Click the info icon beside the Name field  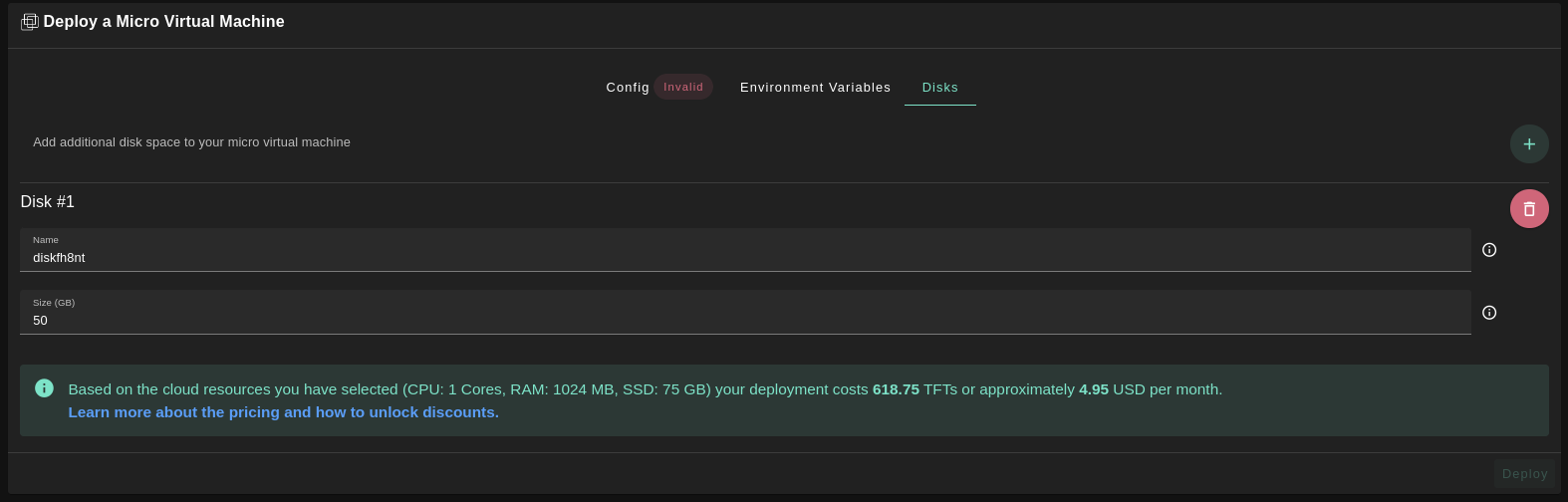1489,250
